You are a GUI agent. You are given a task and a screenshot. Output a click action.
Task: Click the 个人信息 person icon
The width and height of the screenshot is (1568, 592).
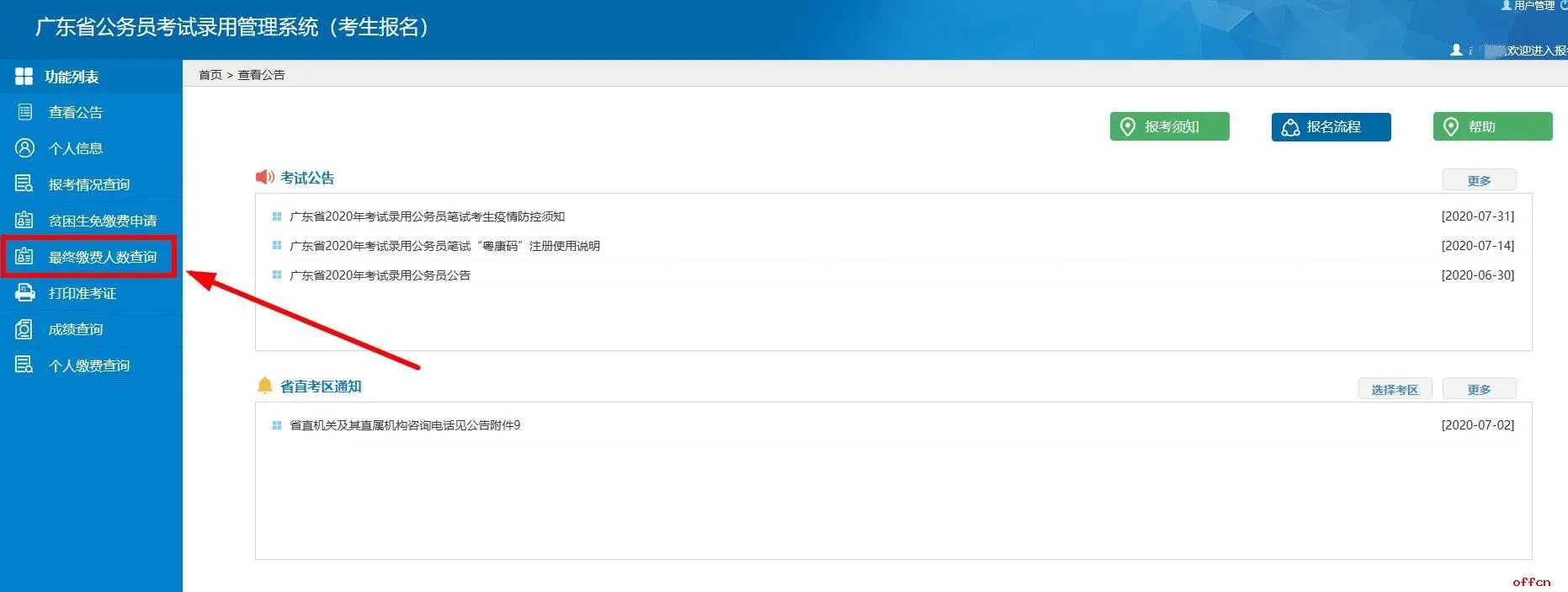pyautogui.click(x=24, y=148)
